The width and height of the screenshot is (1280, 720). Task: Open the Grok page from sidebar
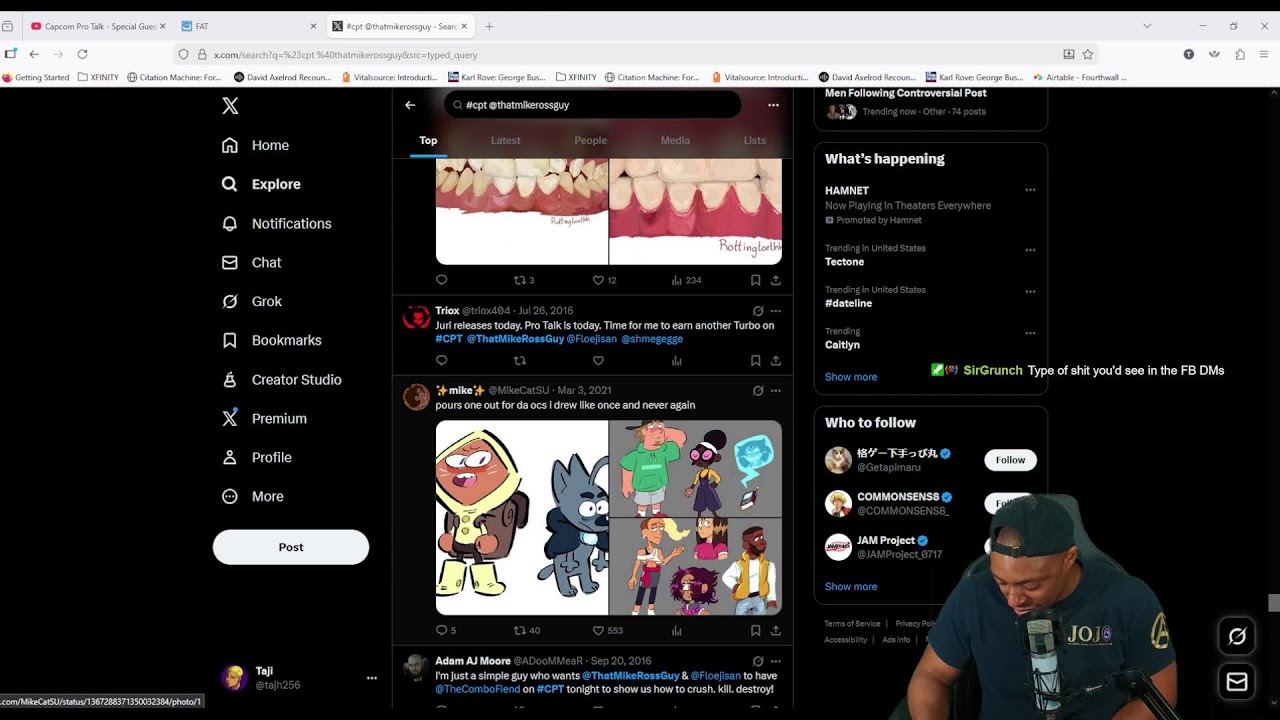[252, 301]
